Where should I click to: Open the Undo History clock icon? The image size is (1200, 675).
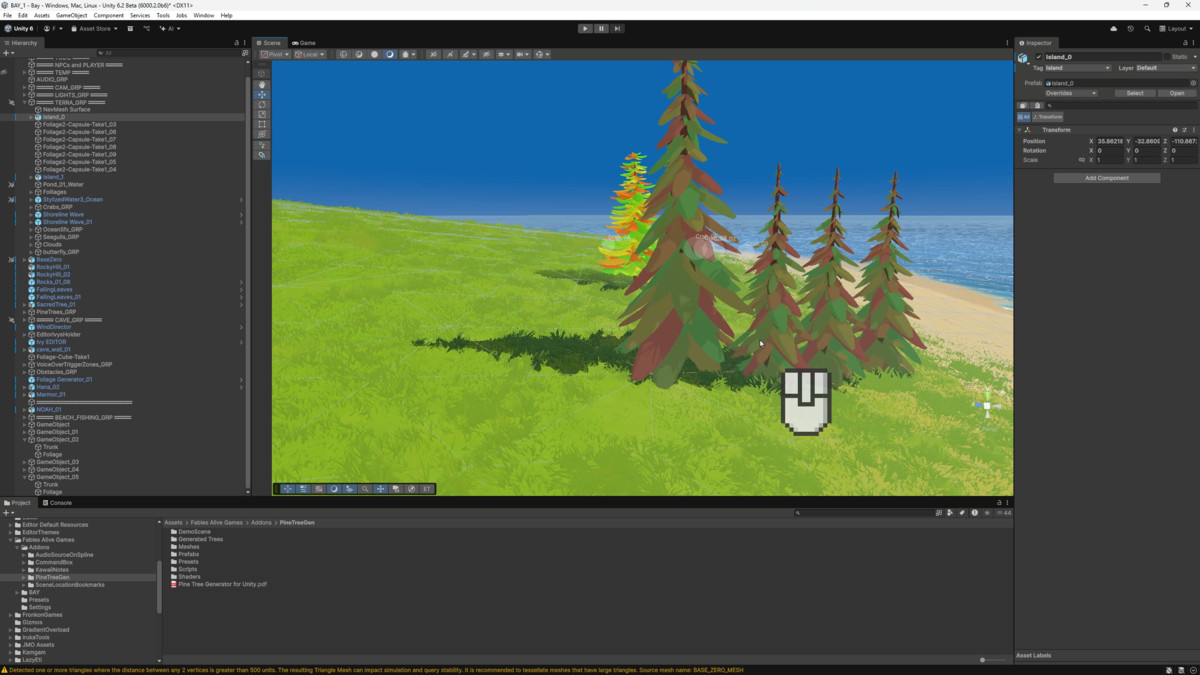pos(1130,29)
